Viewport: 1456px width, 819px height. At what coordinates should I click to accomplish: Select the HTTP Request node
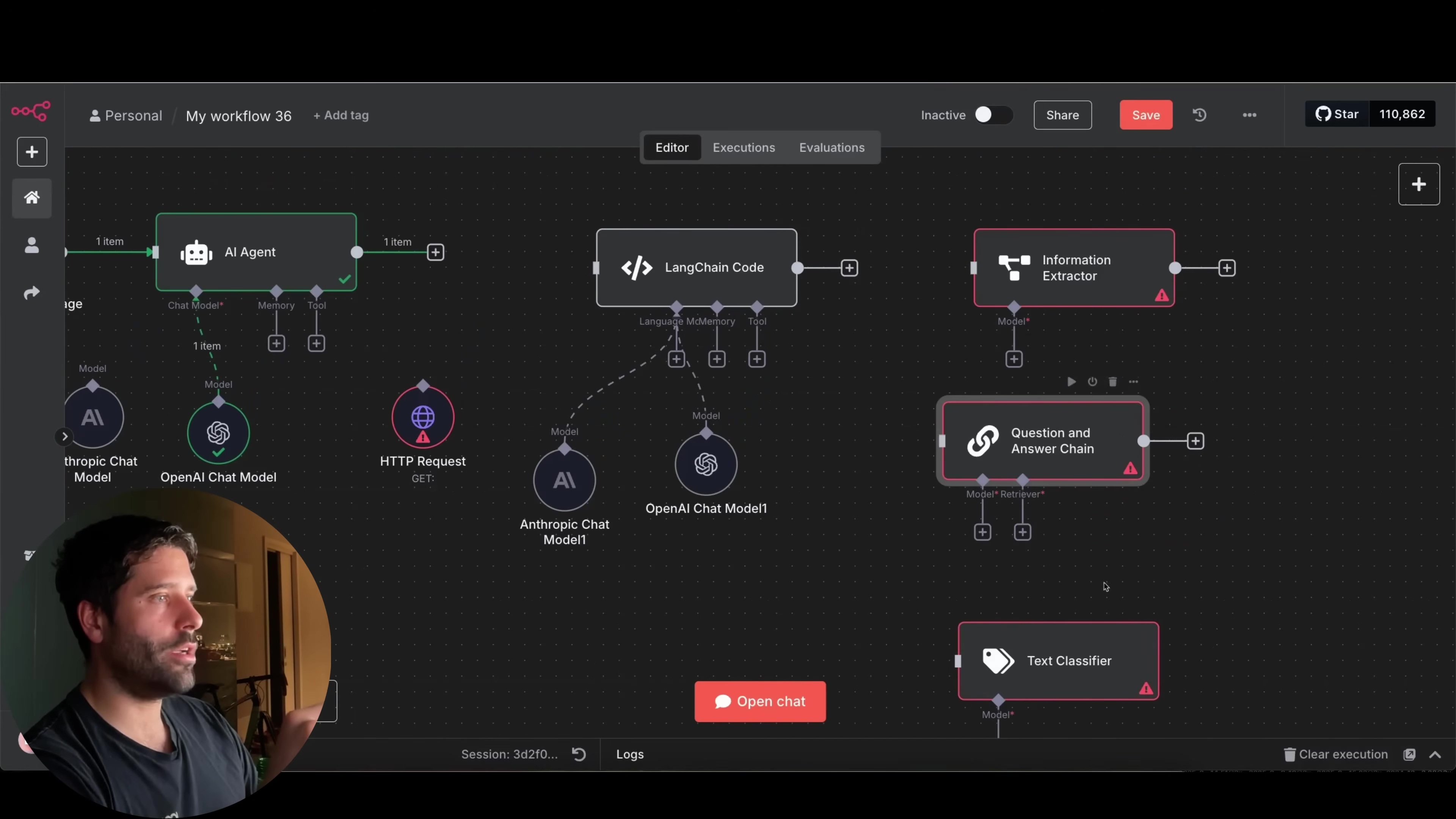423,418
